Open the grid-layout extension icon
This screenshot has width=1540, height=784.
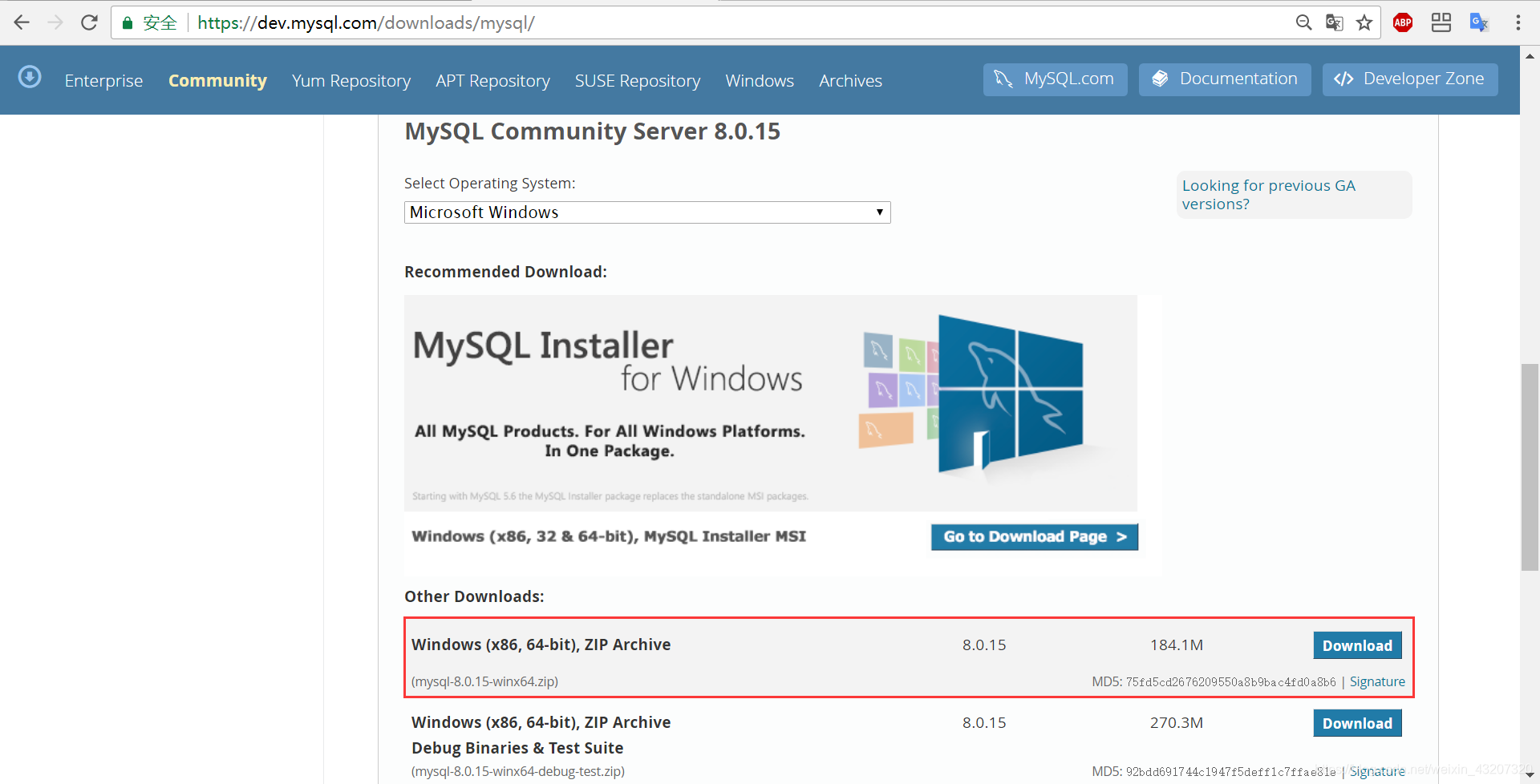(1441, 22)
